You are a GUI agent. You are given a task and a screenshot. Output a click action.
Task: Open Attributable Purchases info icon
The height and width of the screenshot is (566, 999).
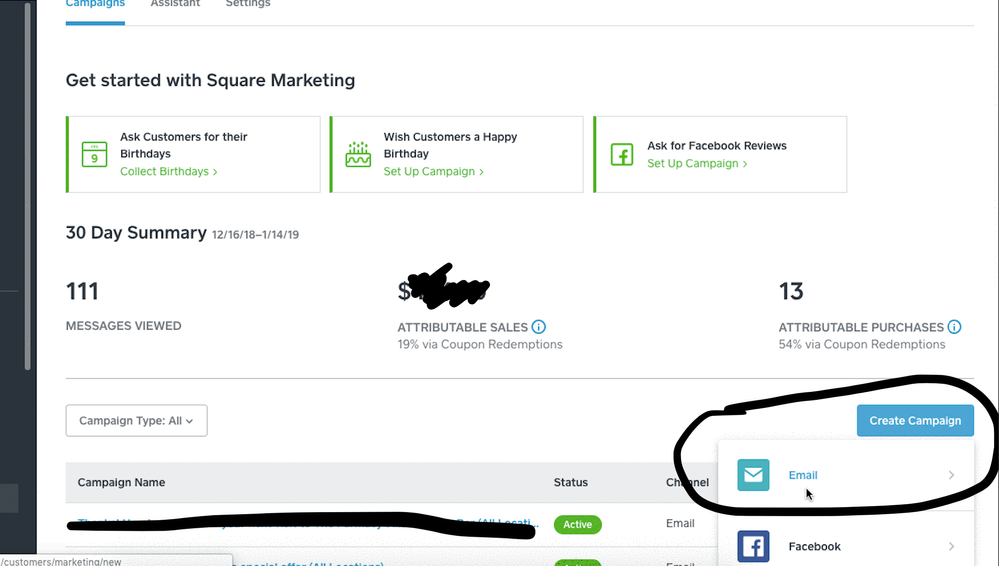[954, 327]
